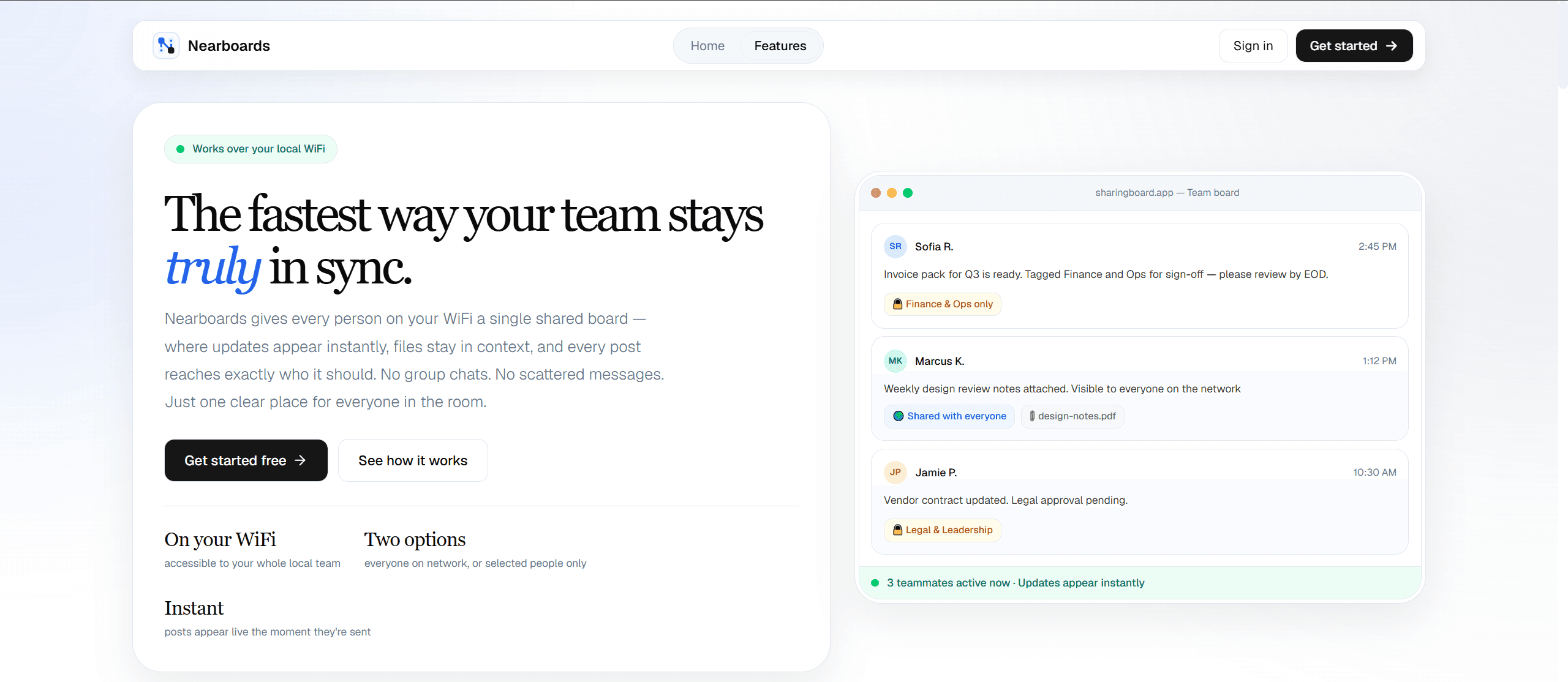The image size is (1568, 682).
Task: Click the globe icon on Shared with everyone
Action: (899, 416)
